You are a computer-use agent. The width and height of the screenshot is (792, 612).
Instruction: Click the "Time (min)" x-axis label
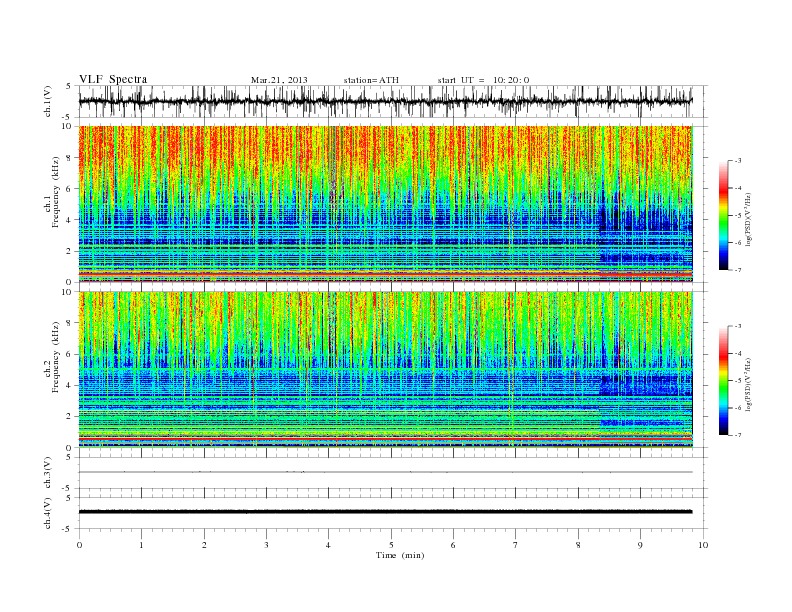click(x=400, y=555)
